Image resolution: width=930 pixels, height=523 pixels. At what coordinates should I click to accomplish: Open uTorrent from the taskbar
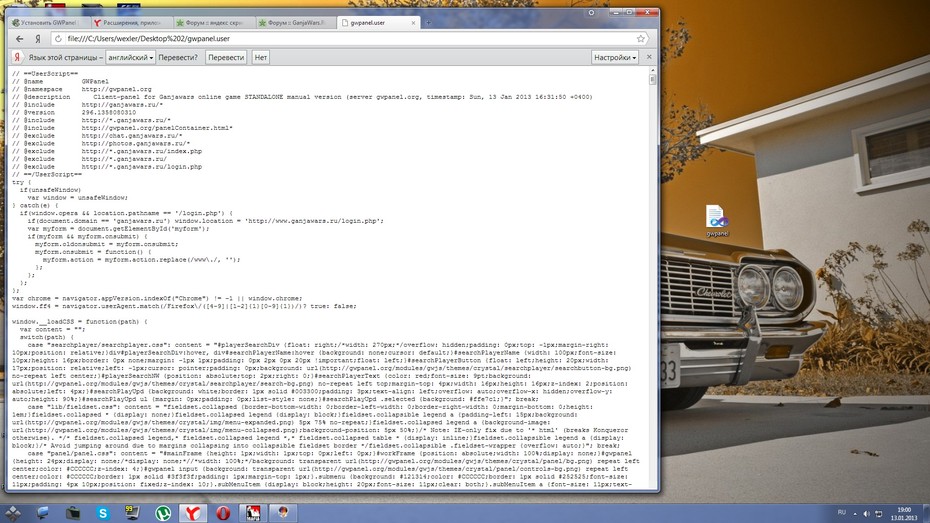point(163,513)
